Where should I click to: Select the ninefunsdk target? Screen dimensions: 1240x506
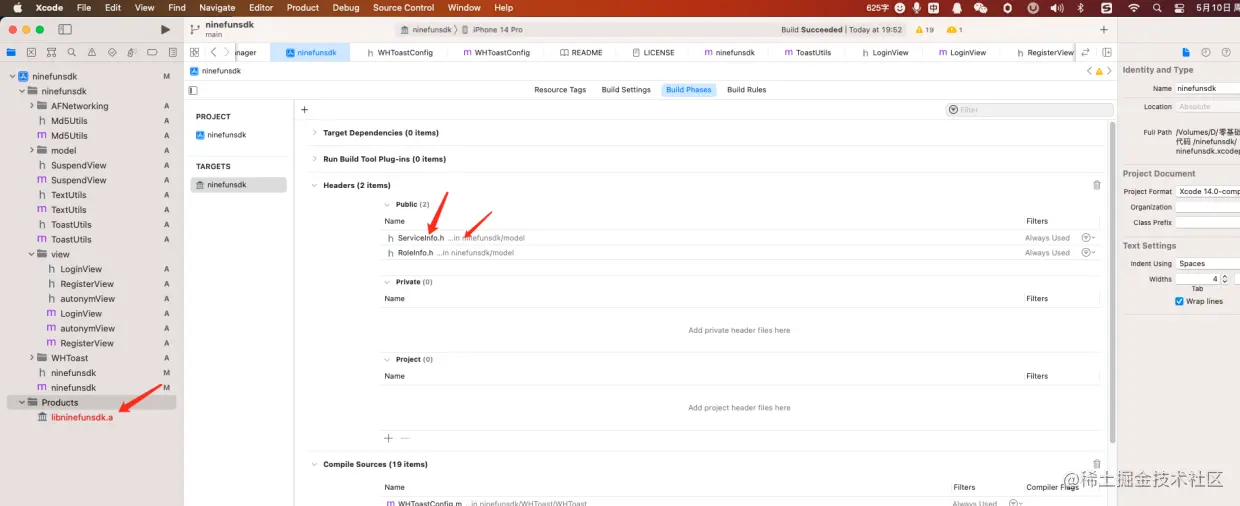point(238,185)
